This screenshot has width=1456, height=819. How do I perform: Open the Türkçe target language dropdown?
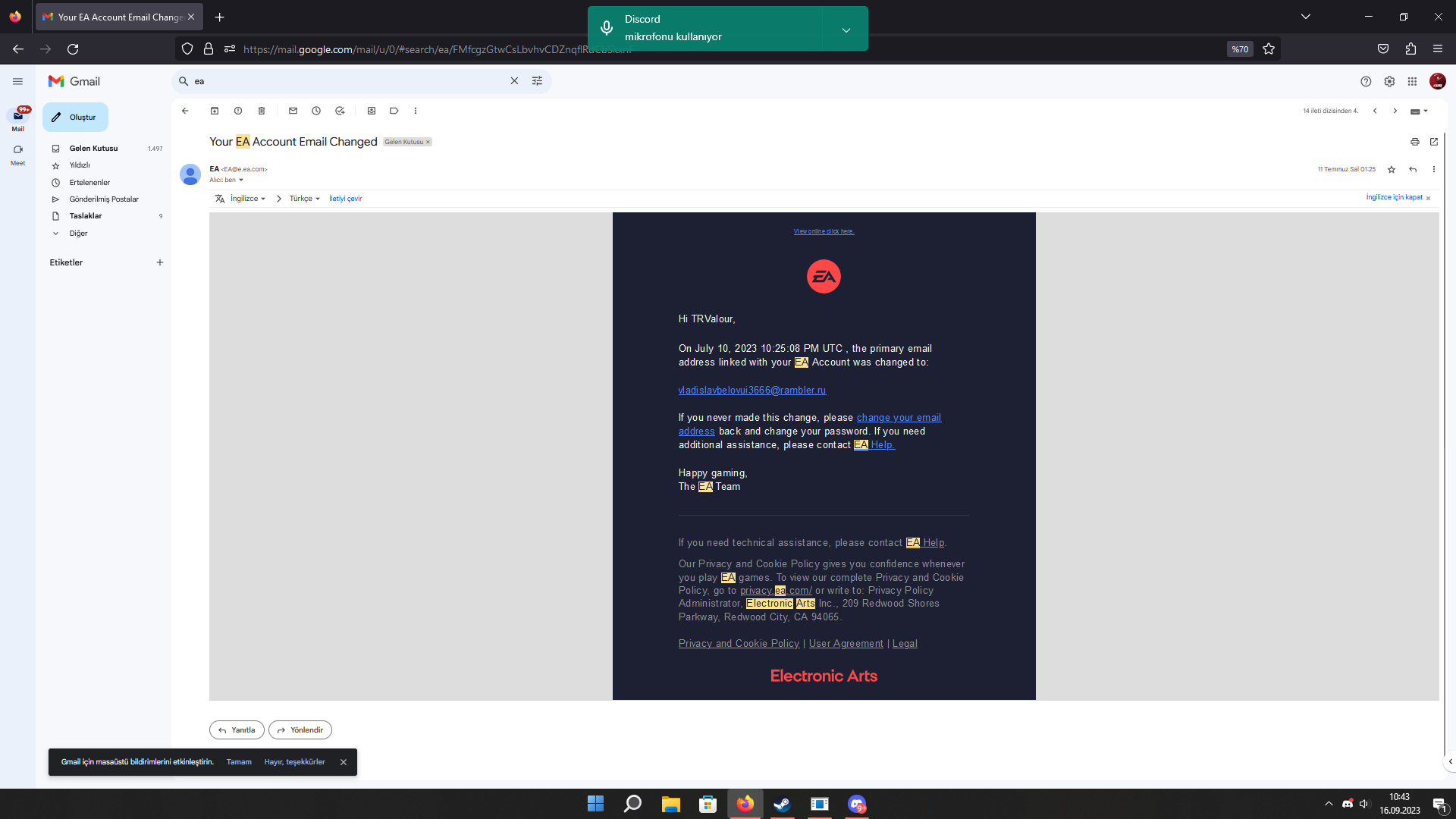coord(304,199)
